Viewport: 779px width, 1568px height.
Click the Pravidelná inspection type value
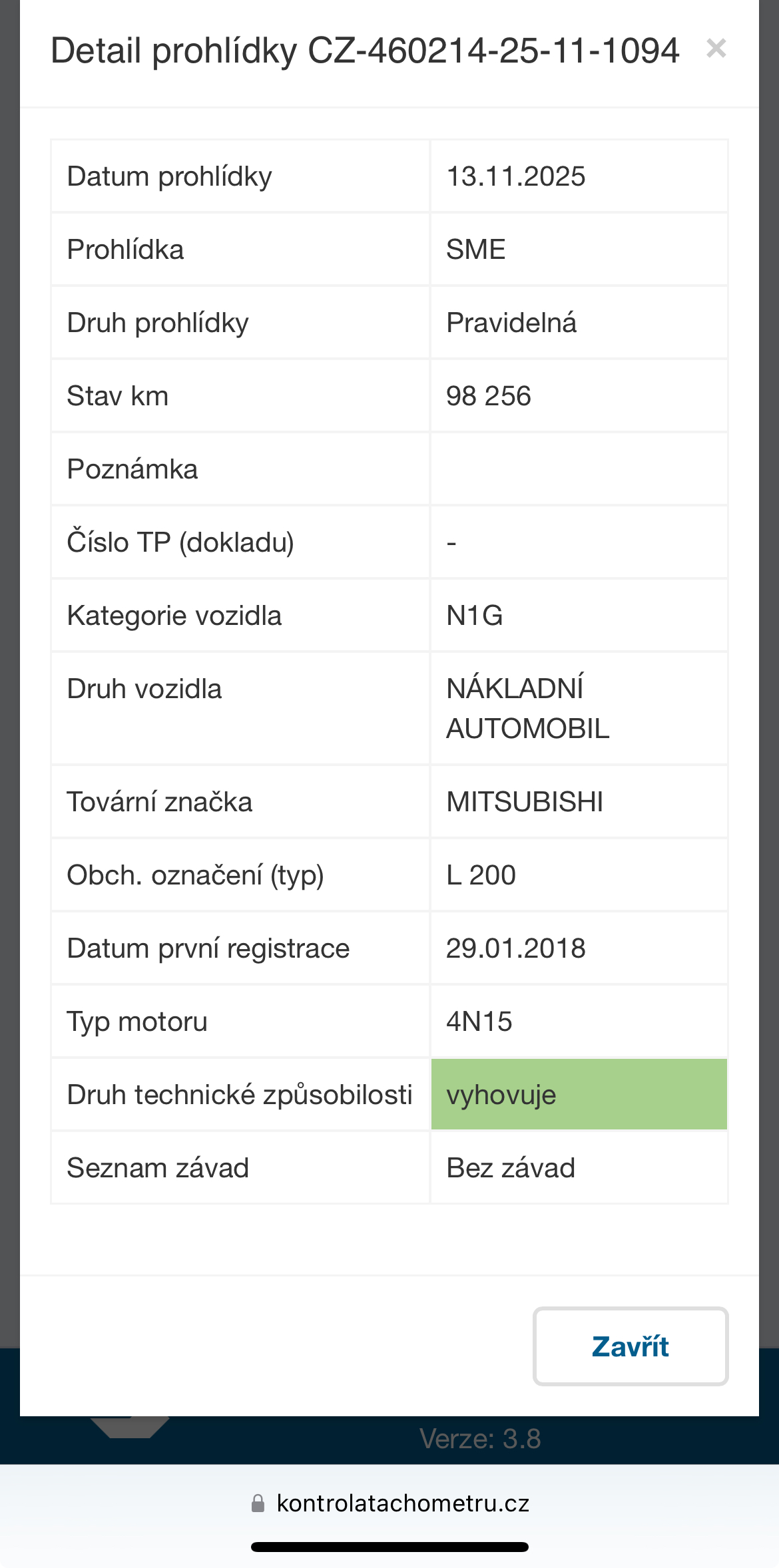[511, 323]
